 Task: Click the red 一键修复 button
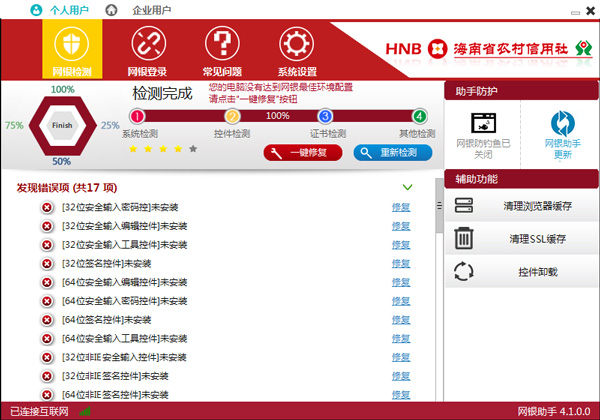click(303, 153)
